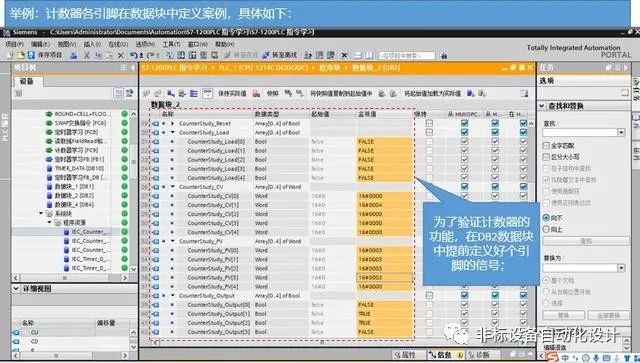Collapse the 程序资源 tree node

[49, 223]
